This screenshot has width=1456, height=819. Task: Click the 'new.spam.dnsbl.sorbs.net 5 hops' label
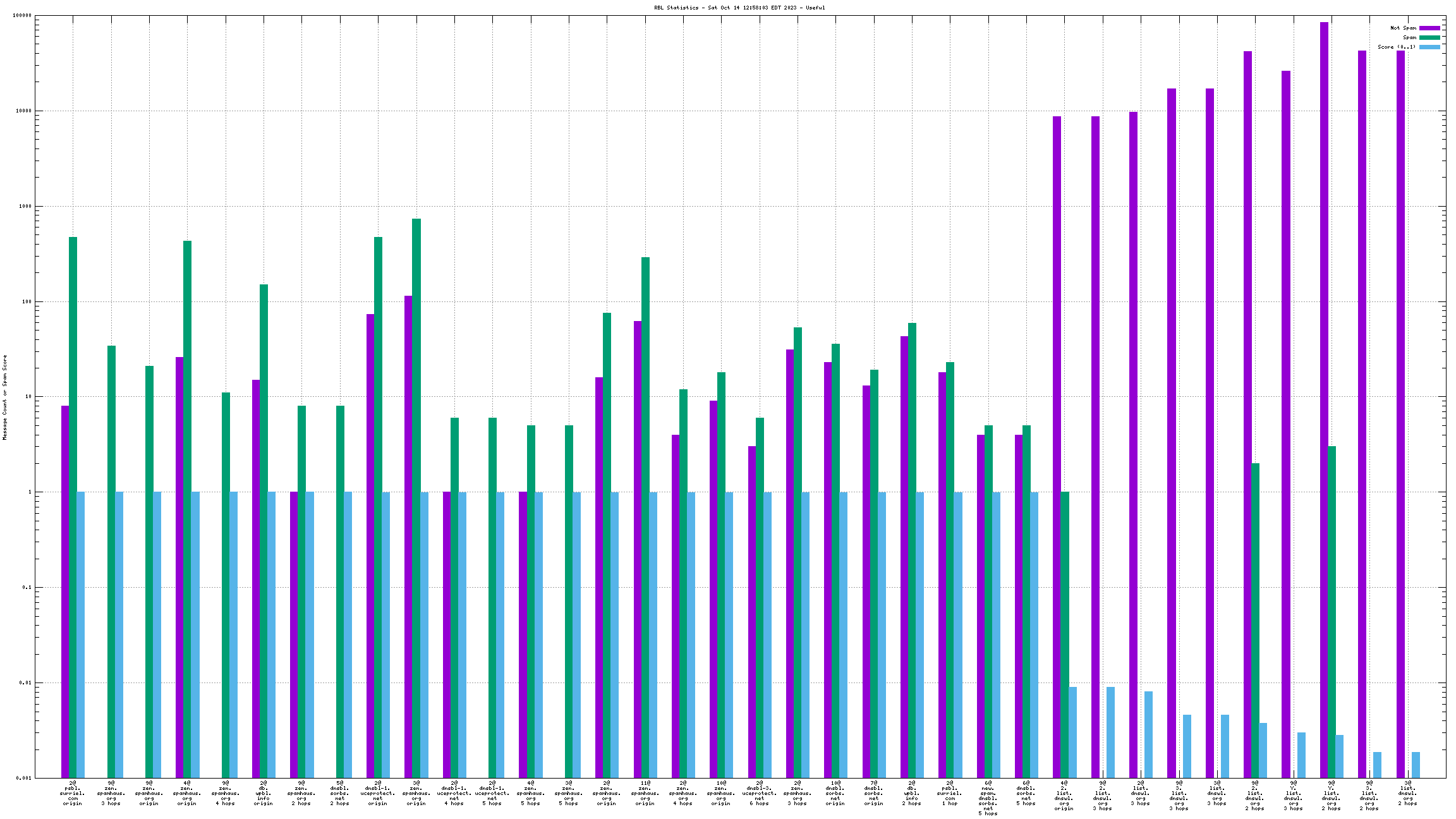coord(988,798)
